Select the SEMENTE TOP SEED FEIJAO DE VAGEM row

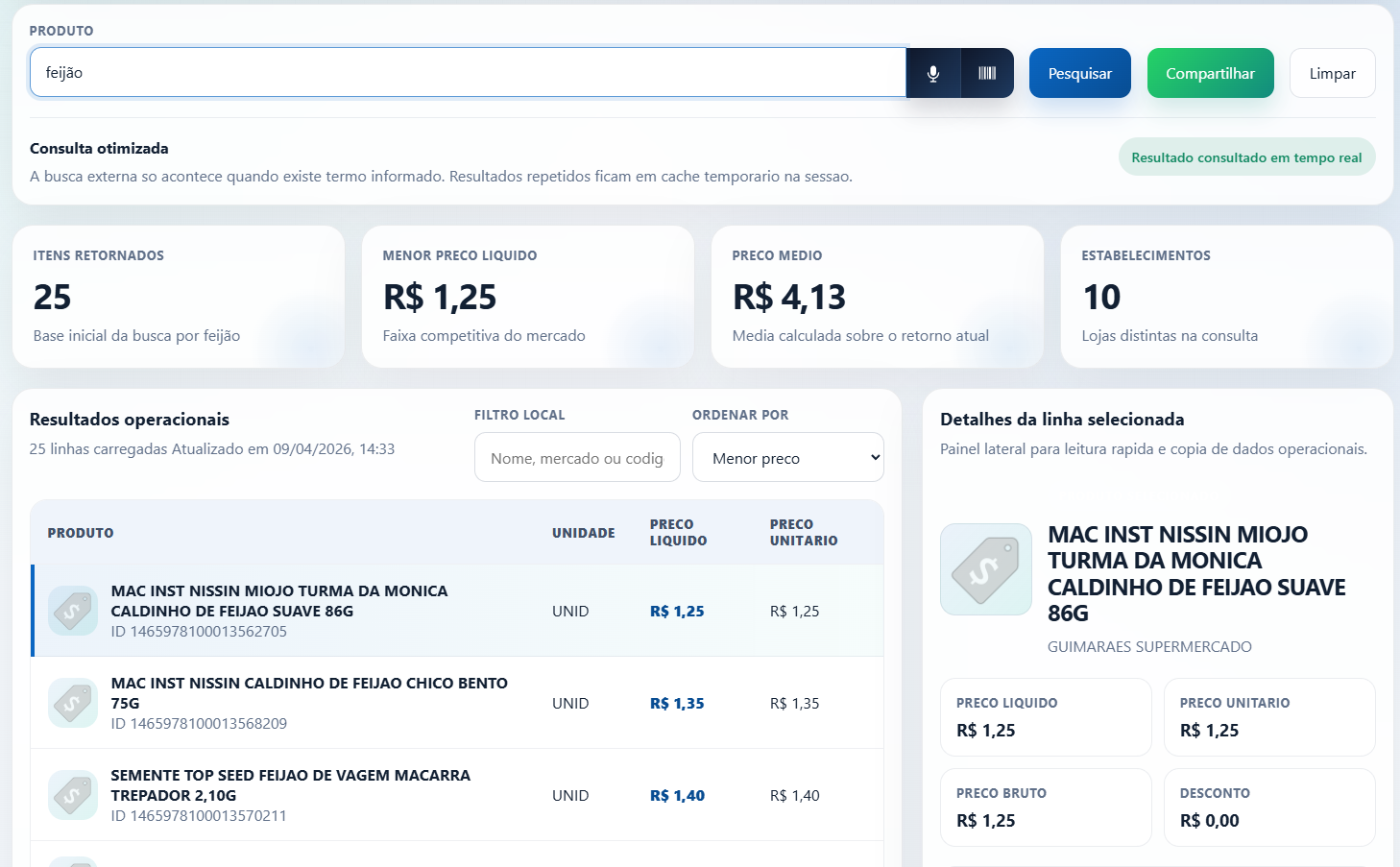click(457, 795)
